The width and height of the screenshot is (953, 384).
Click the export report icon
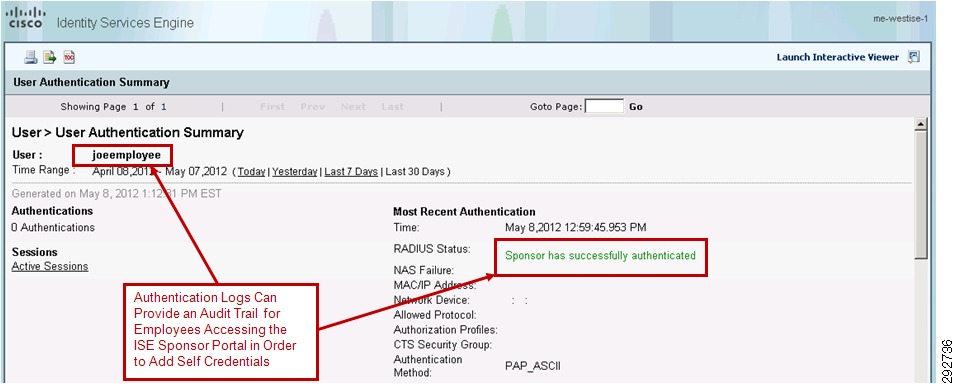click(50, 58)
